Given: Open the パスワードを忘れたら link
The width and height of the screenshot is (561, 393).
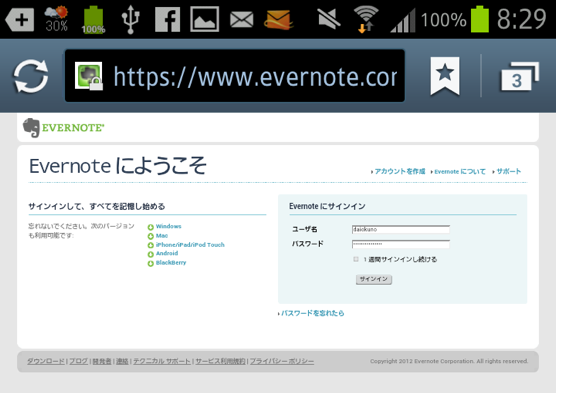Looking at the screenshot, I should tap(312, 313).
